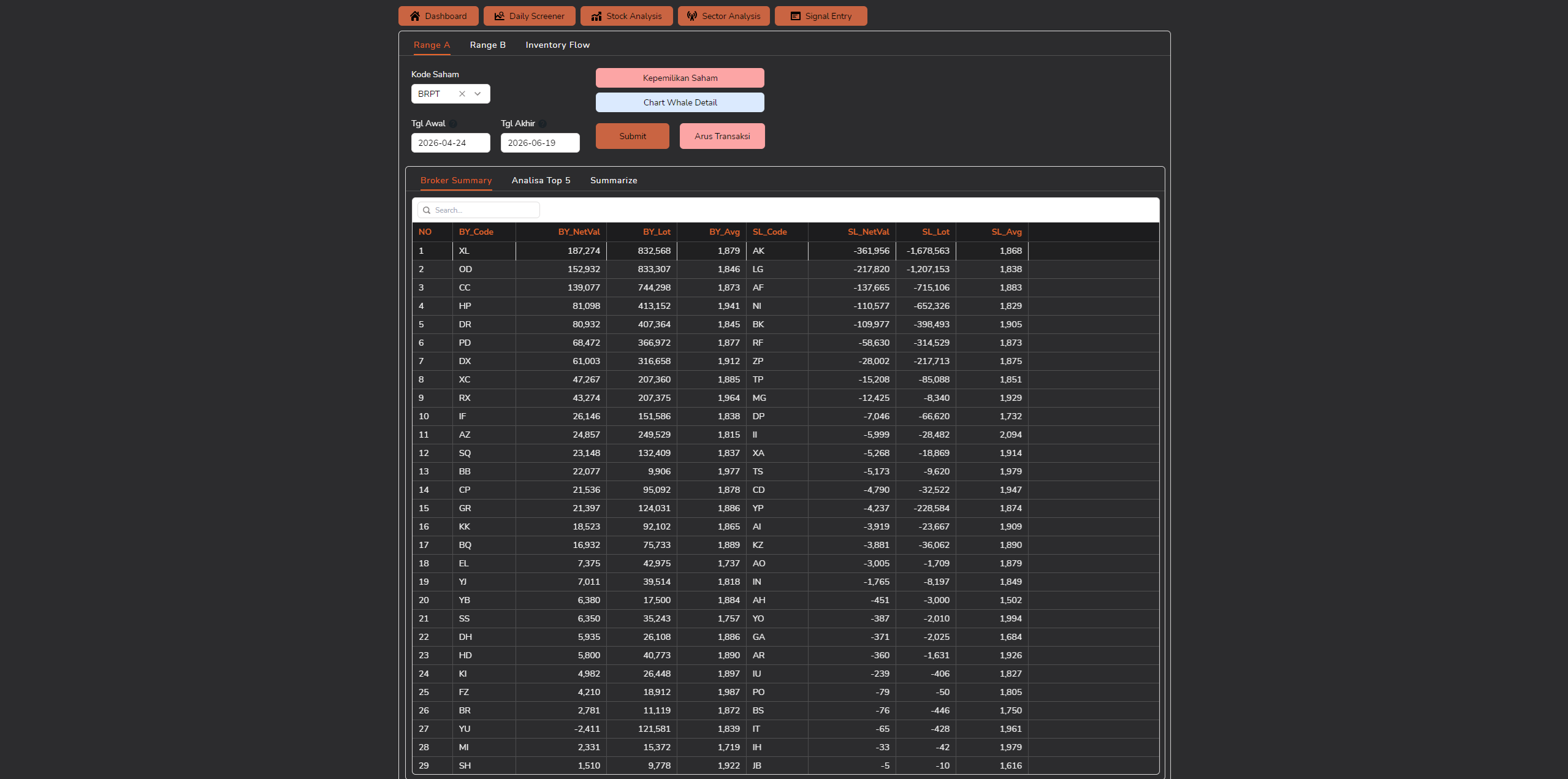Click the -228,584 SL_Lot cell
Image resolution: width=1568 pixels, height=779 pixels.
pos(926,508)
